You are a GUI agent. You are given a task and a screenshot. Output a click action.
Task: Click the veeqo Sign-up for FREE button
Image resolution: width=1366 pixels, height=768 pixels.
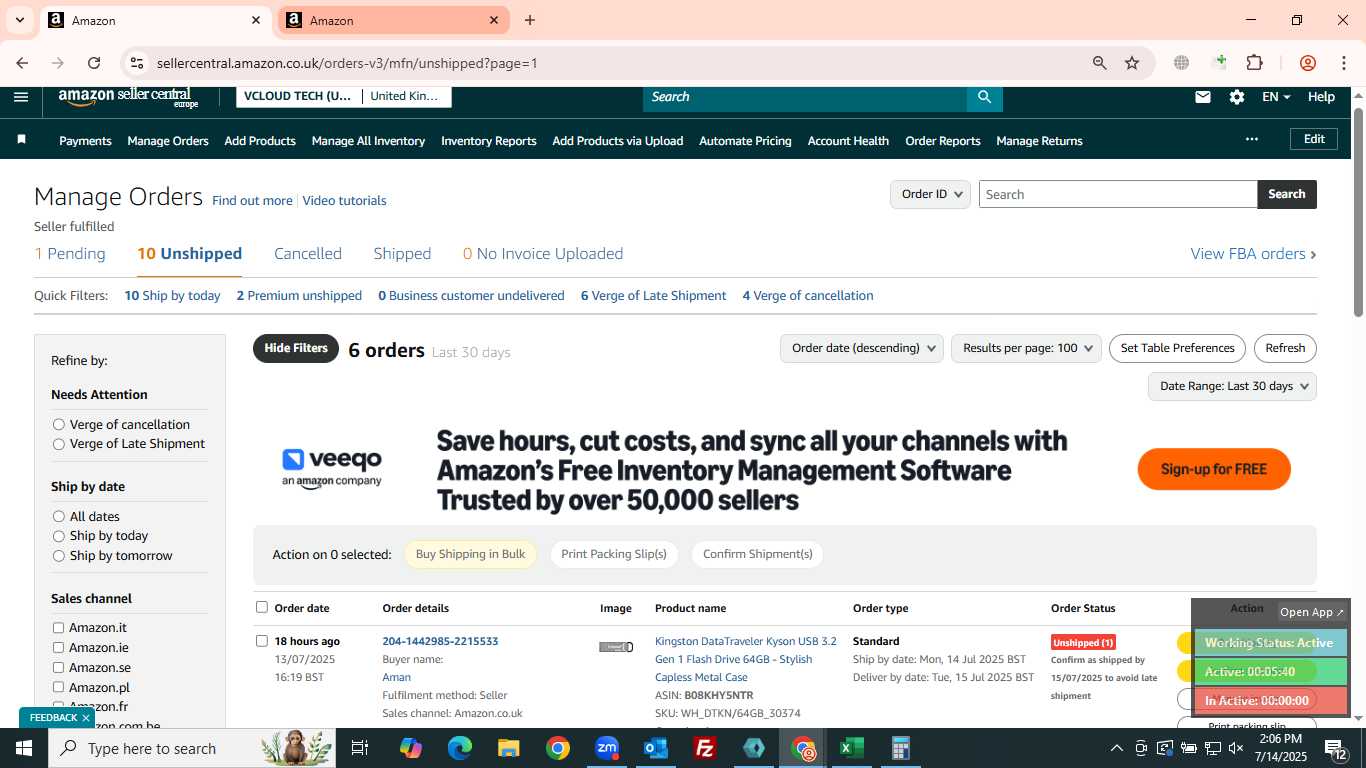1214,469
